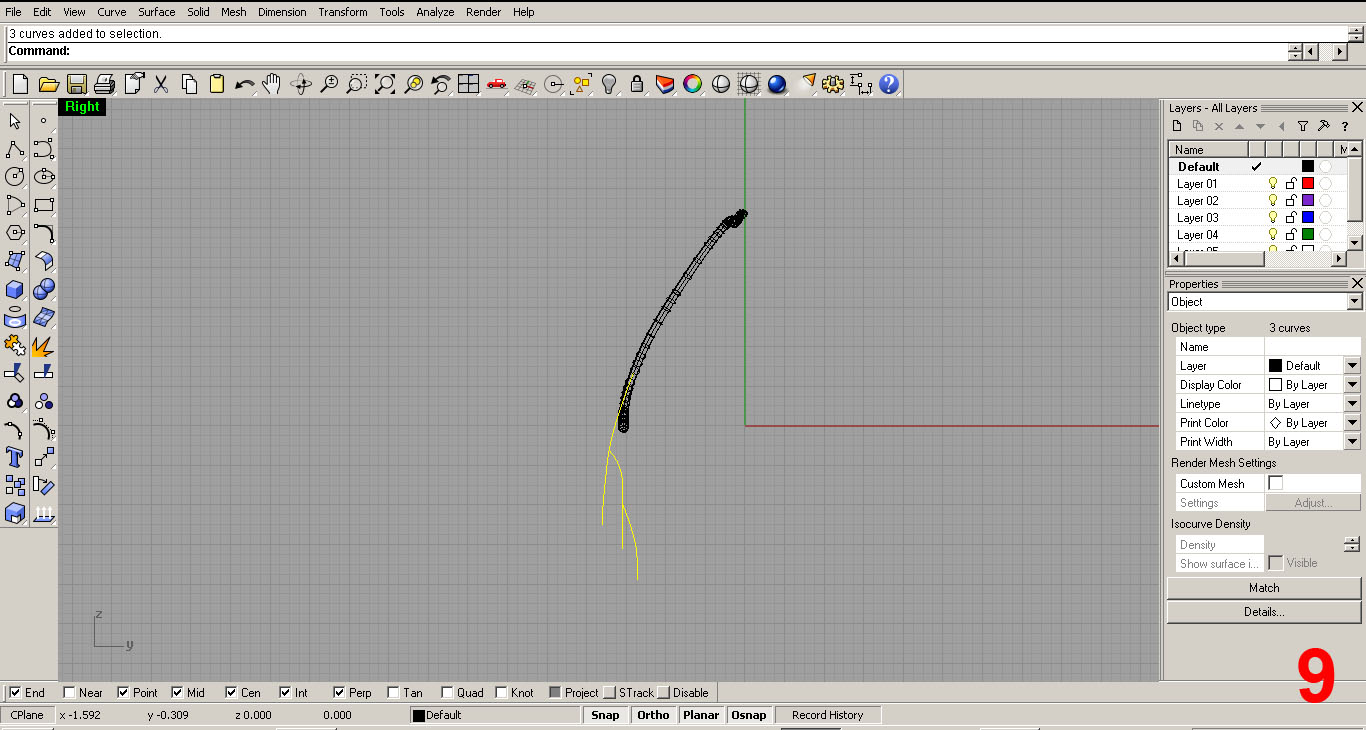Toggle the End osnap checkbox
Viewport: 1366px width, 730px height.
pyautogui.click(x=15, y=692)
